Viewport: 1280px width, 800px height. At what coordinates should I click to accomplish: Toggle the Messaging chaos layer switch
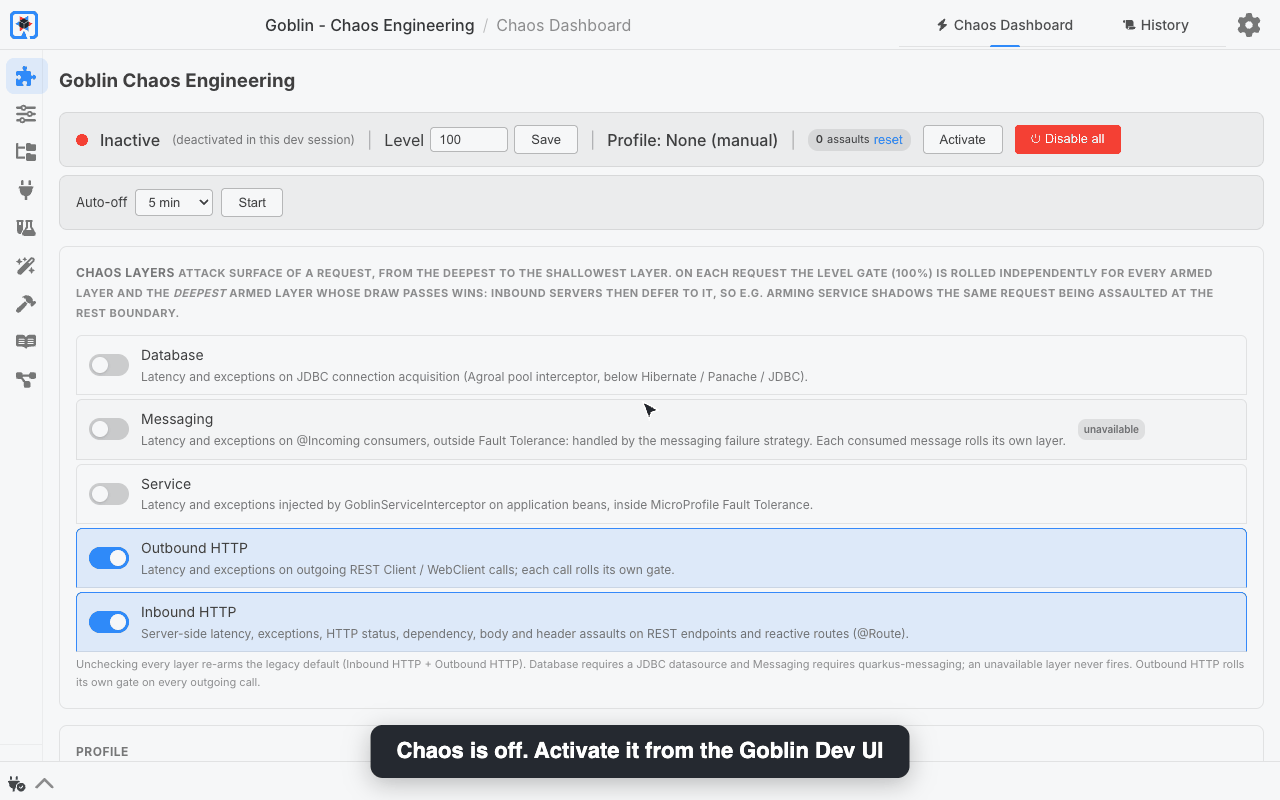(109, 429)
